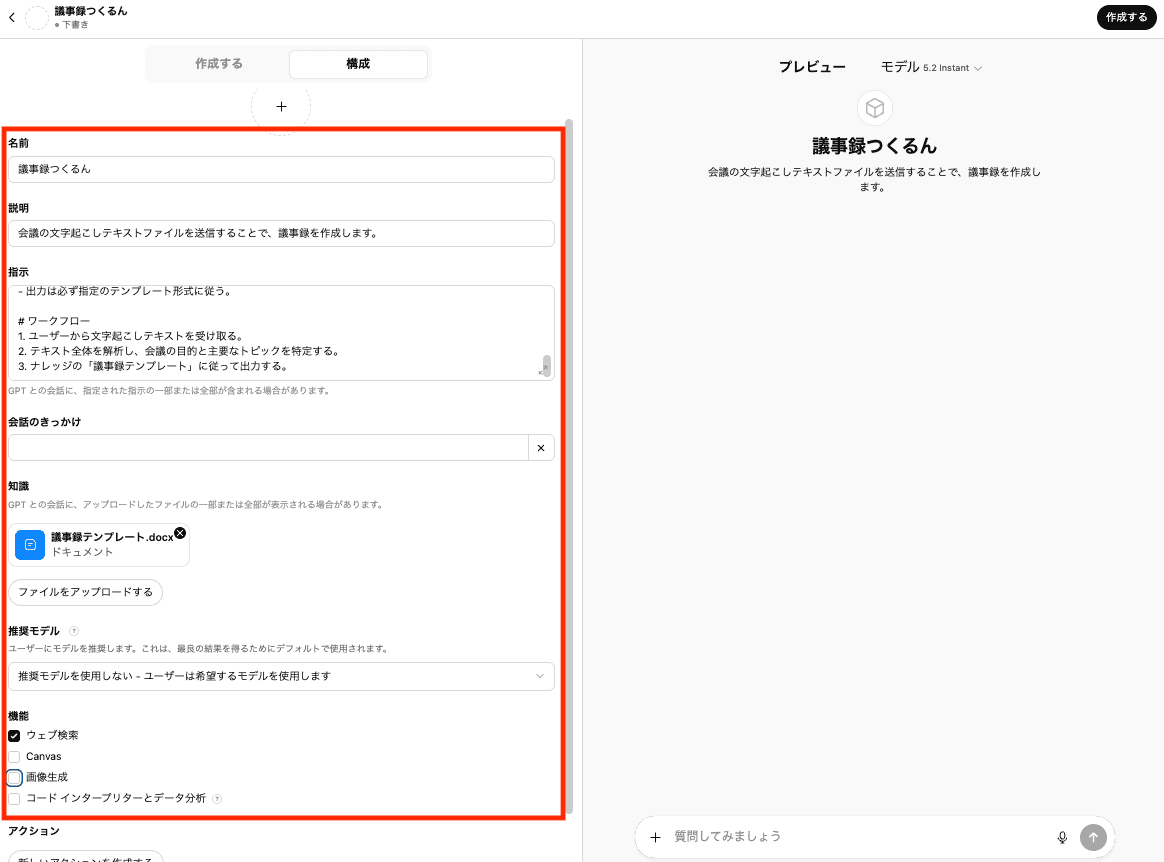Click the 下書き status label
Viewport: 1164px width, 862px height.
click(x=74, y=25)
